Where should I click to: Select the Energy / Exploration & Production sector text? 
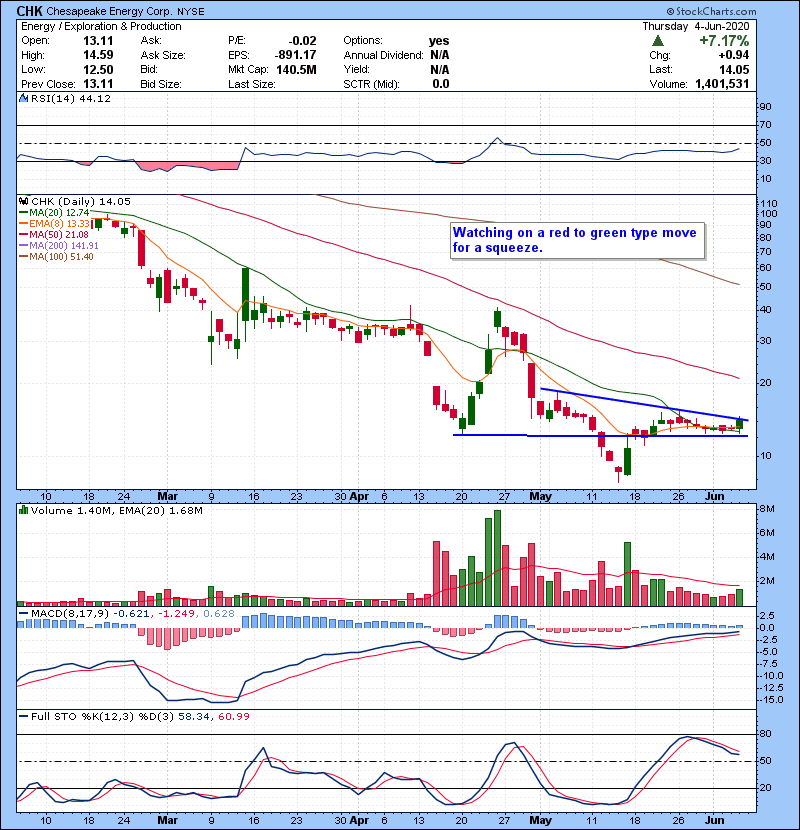(x=101, y=26)
